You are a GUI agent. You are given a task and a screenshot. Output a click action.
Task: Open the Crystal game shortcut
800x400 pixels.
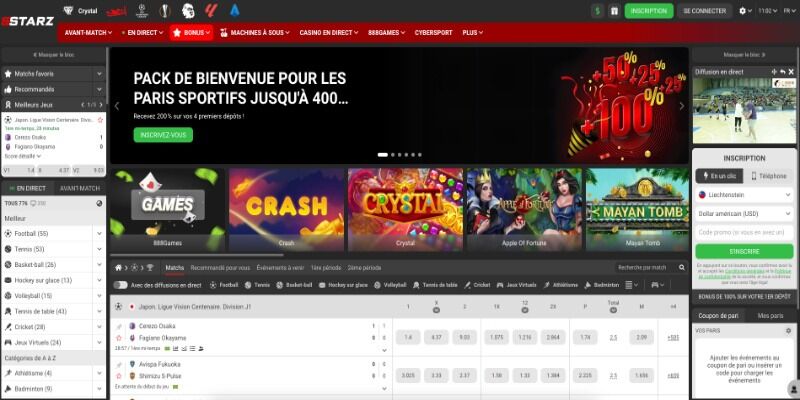(x=81, y=11)
